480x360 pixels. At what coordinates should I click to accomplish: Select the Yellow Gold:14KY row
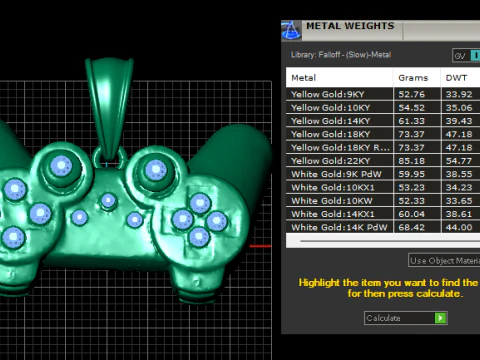tap(383, 121)
